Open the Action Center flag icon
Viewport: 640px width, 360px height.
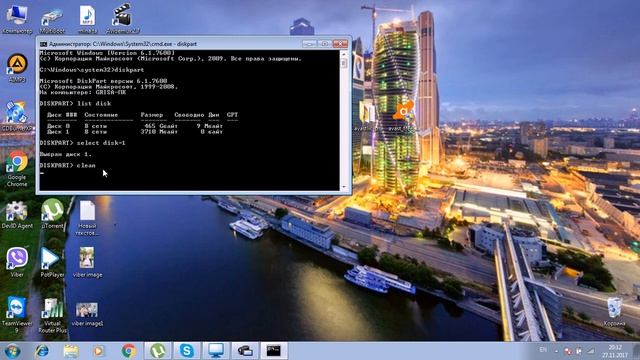(579, 351)
